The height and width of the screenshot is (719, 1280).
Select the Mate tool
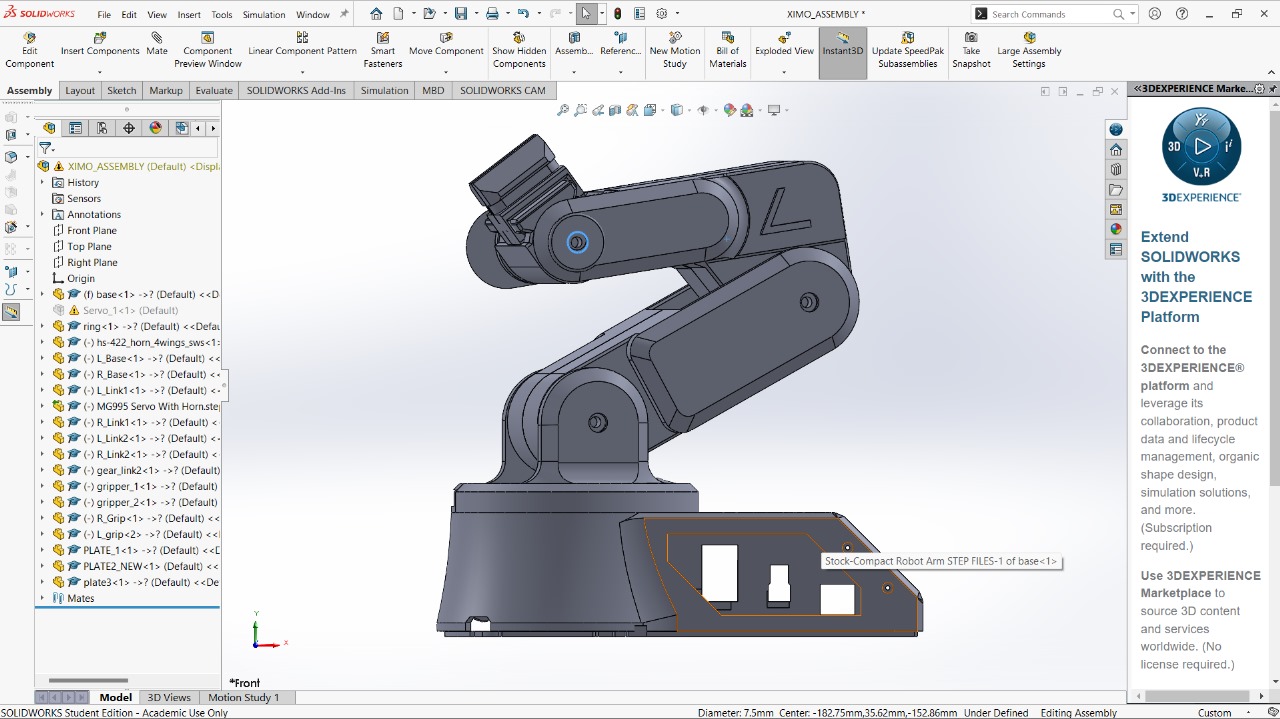[157, 45]
